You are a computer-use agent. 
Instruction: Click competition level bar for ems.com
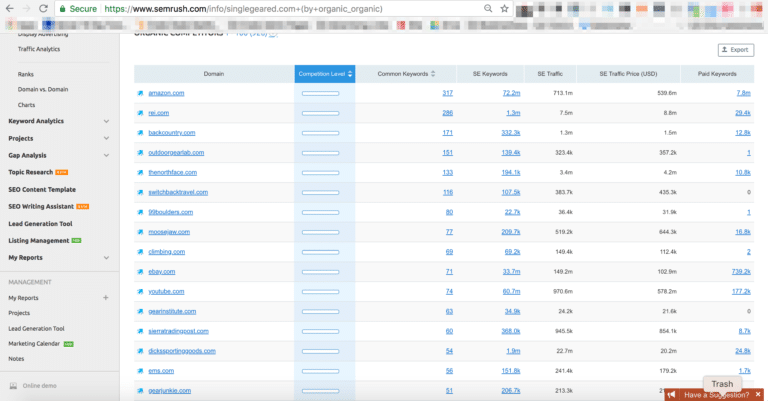pyautogui.click(x=320, y=371)
